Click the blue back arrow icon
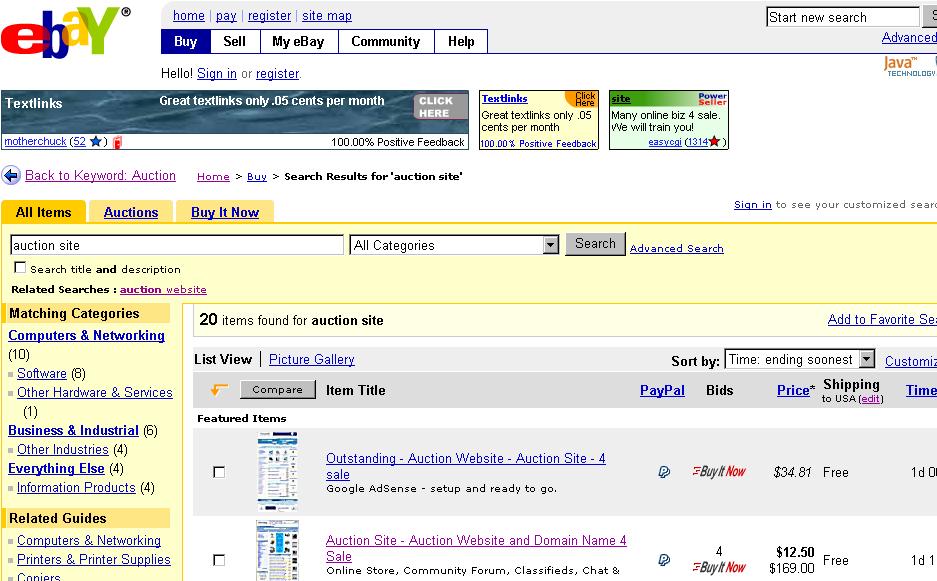This screenshot has width=937, height=581. tap(11, 176)
